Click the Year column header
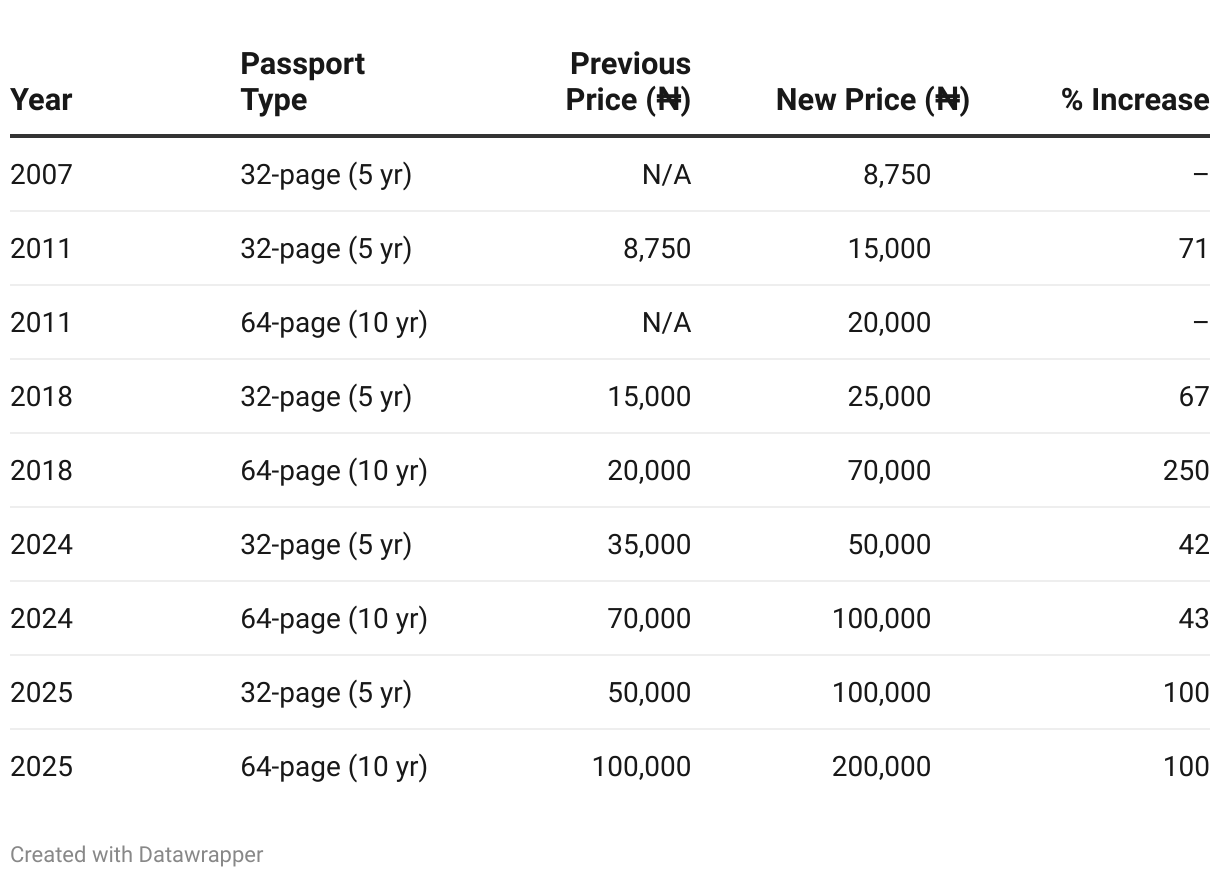Screen dimensions: 1220x878 tap(41, 100)
